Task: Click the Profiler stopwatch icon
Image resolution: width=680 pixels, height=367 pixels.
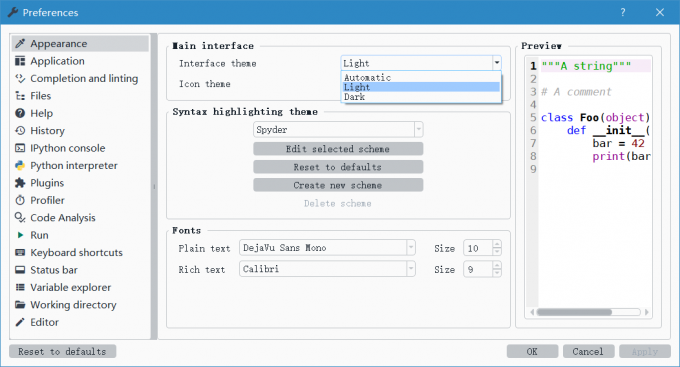Action: (x=20, y=200)
